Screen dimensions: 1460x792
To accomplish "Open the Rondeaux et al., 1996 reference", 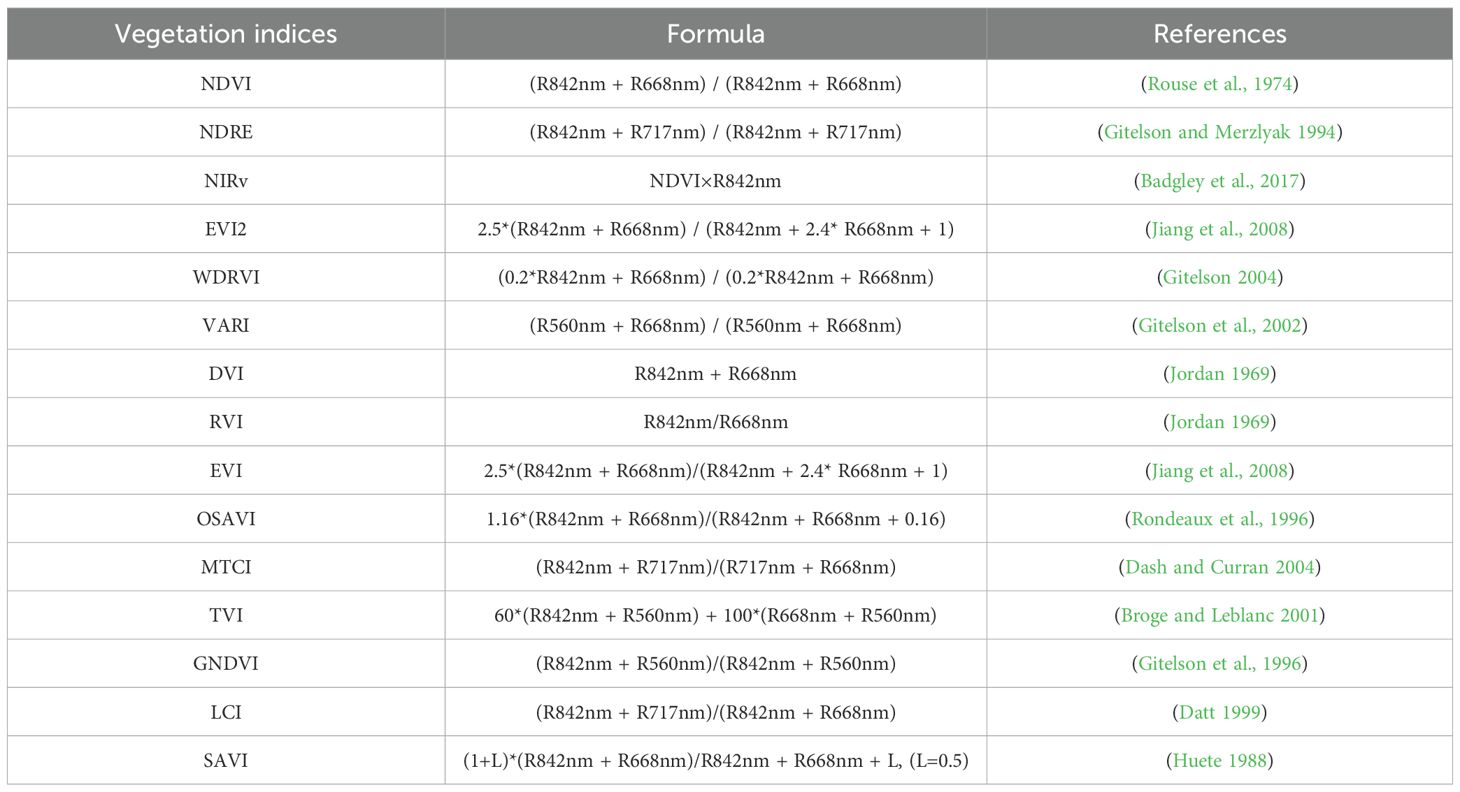I will (1219, 519).
